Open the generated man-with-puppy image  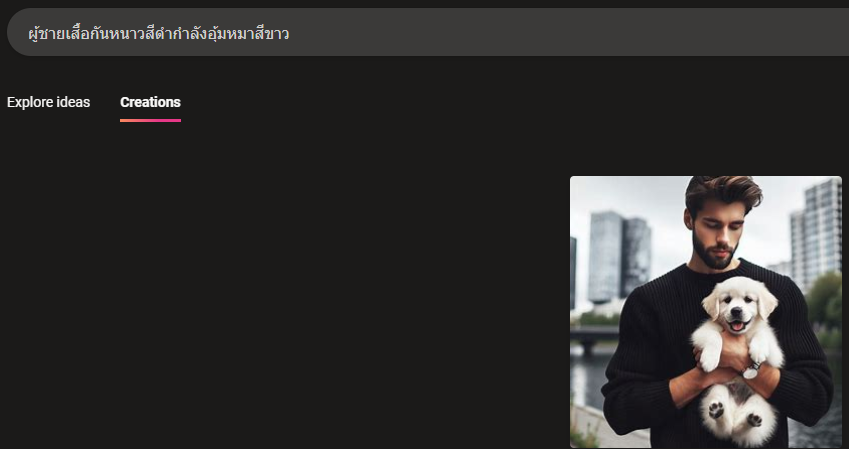click(x=706, y=312)
